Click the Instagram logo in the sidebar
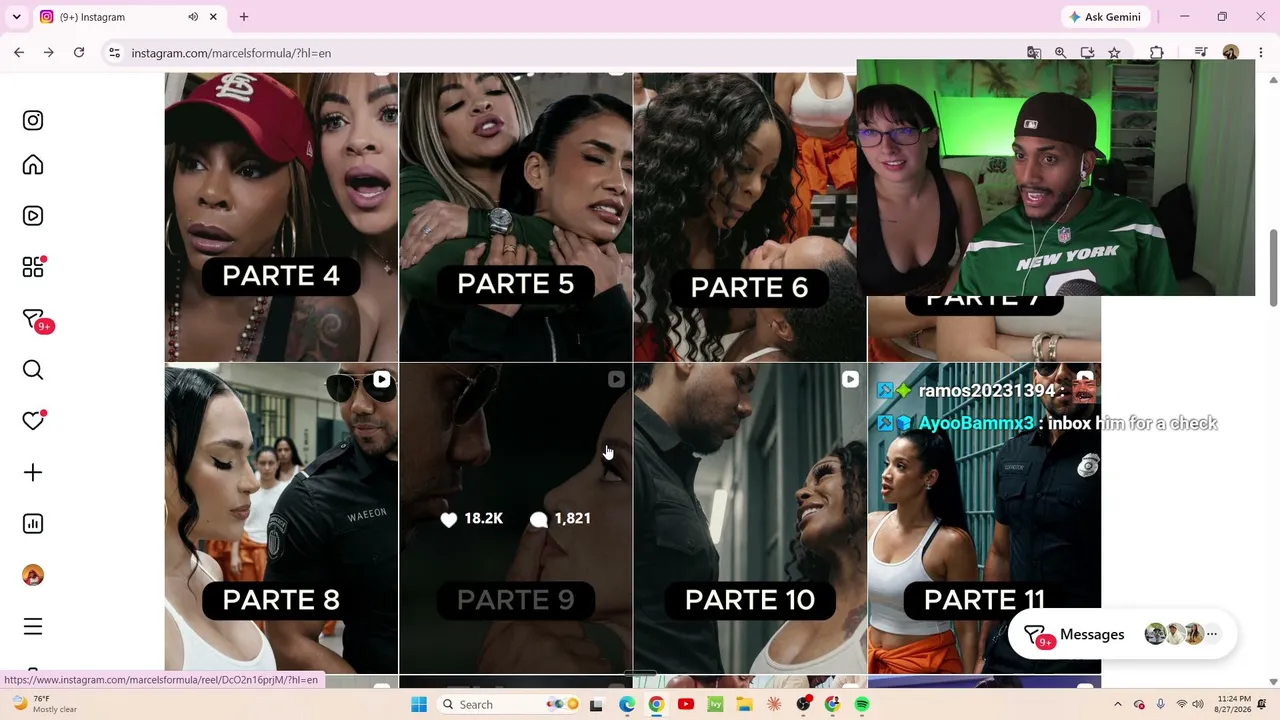Screen dimensions: 1280x720 (33, 120)
